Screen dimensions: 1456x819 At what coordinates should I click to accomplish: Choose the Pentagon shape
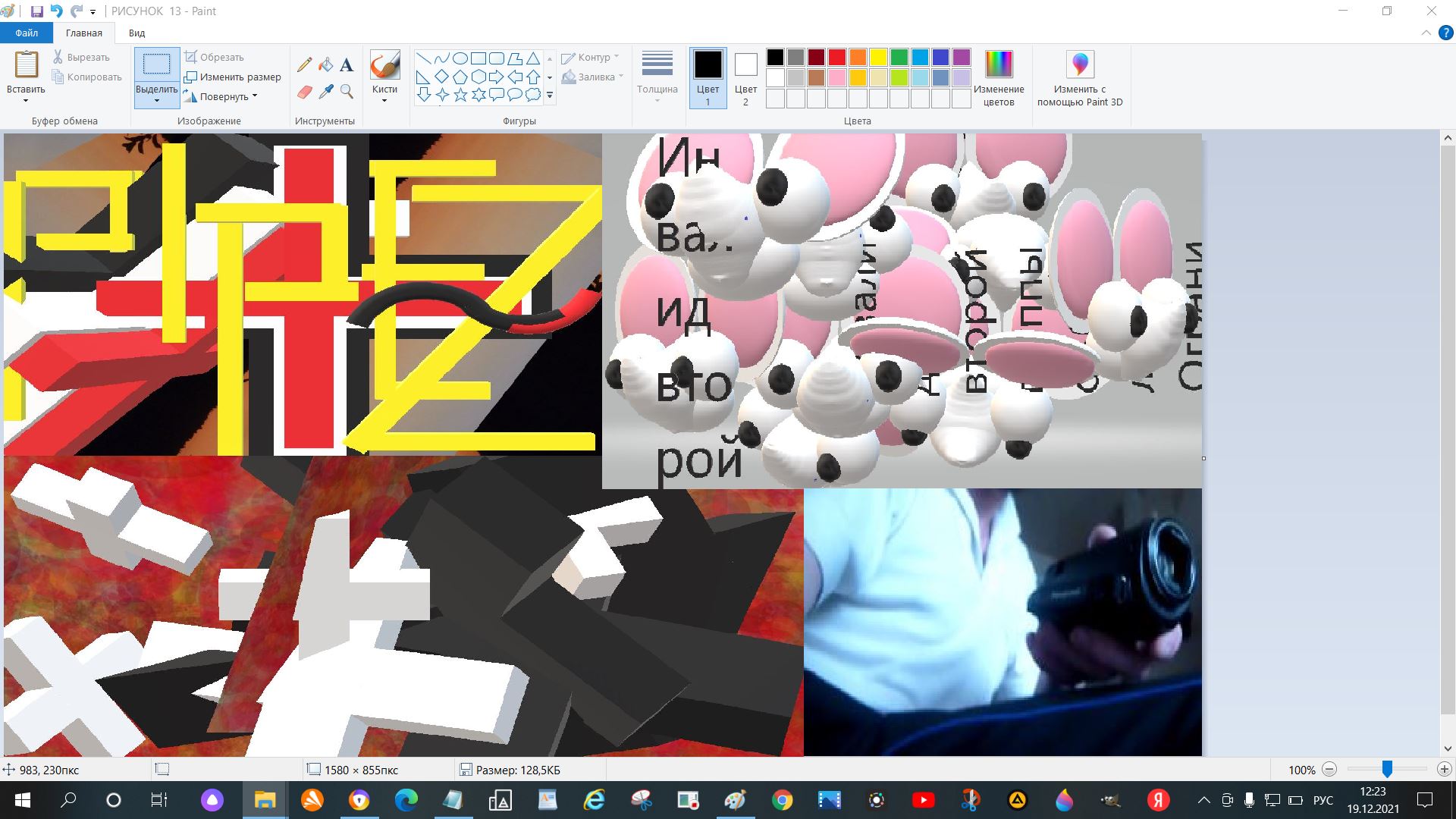[460, 77]
